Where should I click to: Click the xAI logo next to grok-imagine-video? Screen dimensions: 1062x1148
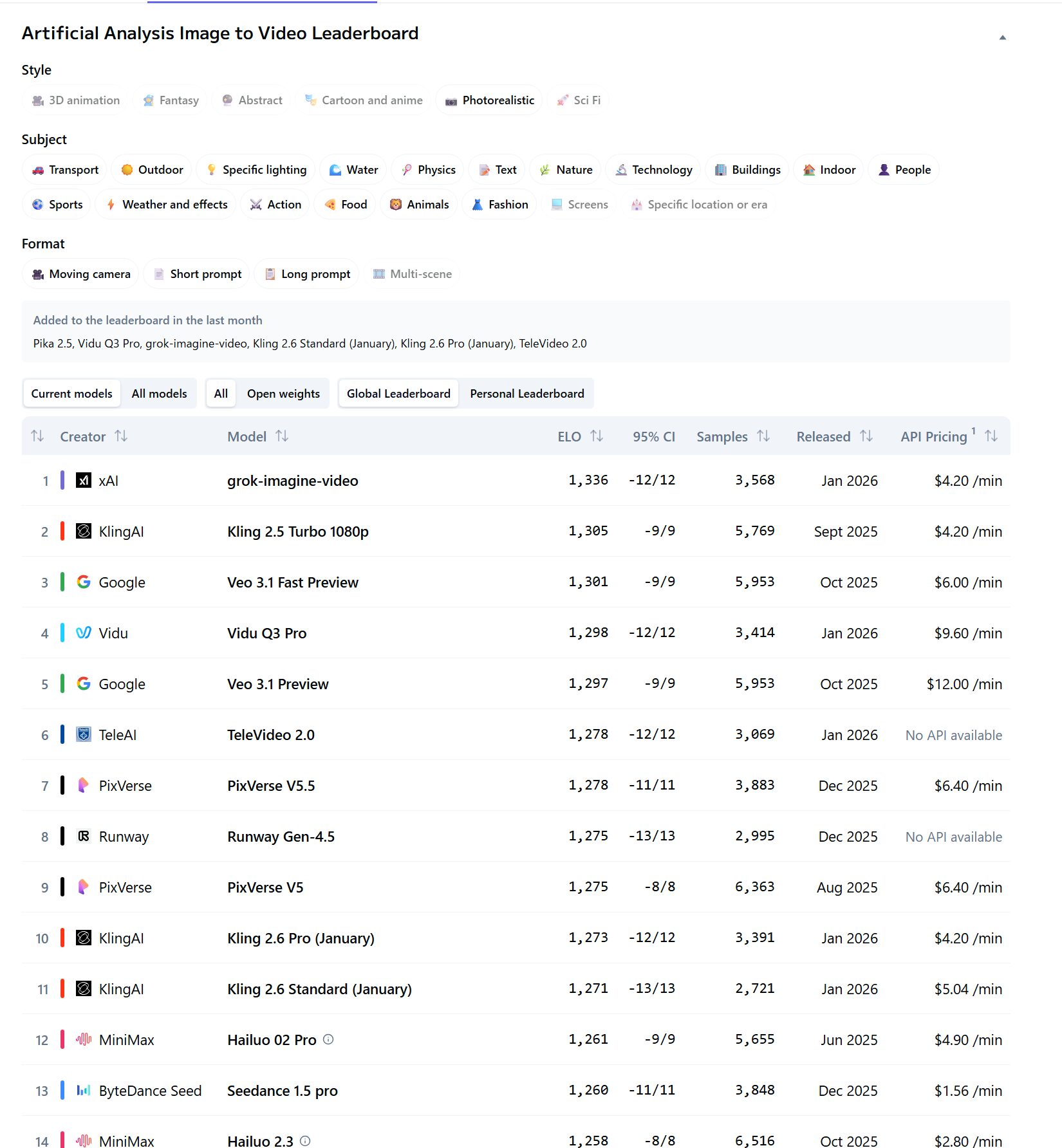click(84, 481)
